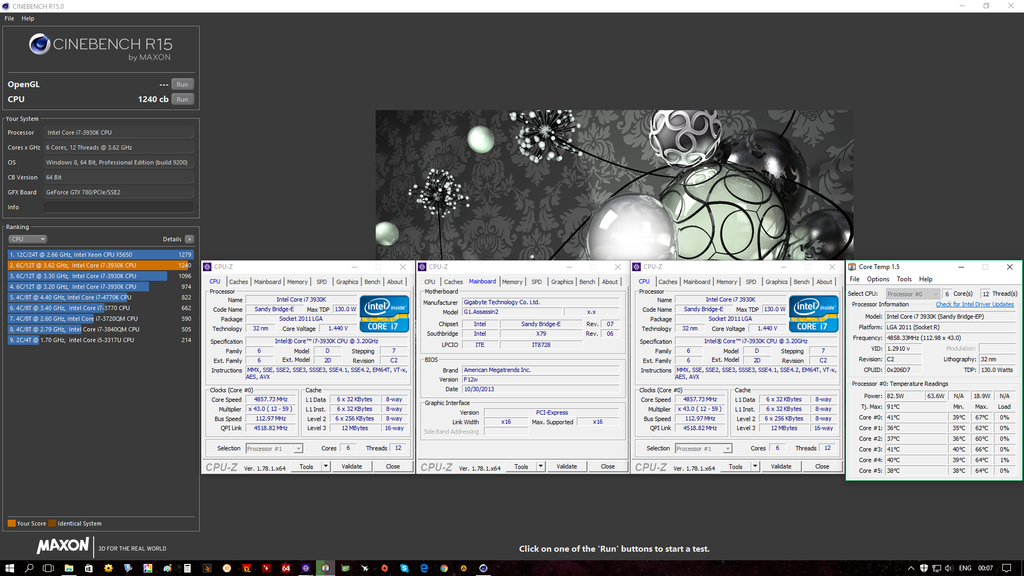Open the Processor #1 selection dropdown in leftmost CPU-Z
Image resolution: width=1024 pixels, height=576 pixels.
[273, 448]
